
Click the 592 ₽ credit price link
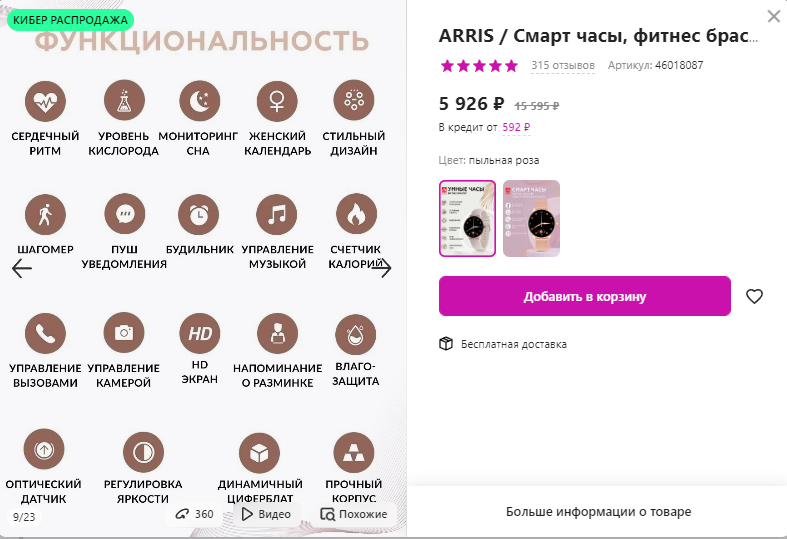point(516,127)
